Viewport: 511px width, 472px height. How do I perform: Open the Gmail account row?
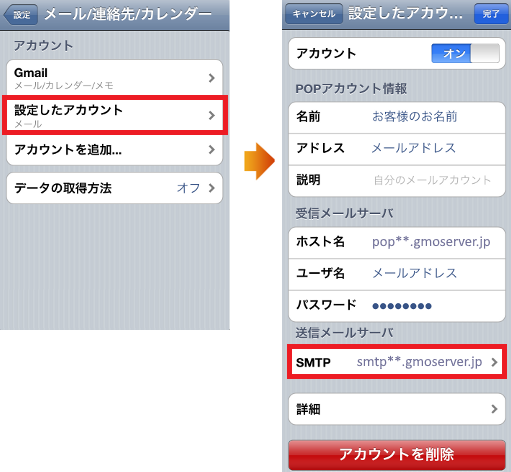pyautogui.click(x=114, y=78)
